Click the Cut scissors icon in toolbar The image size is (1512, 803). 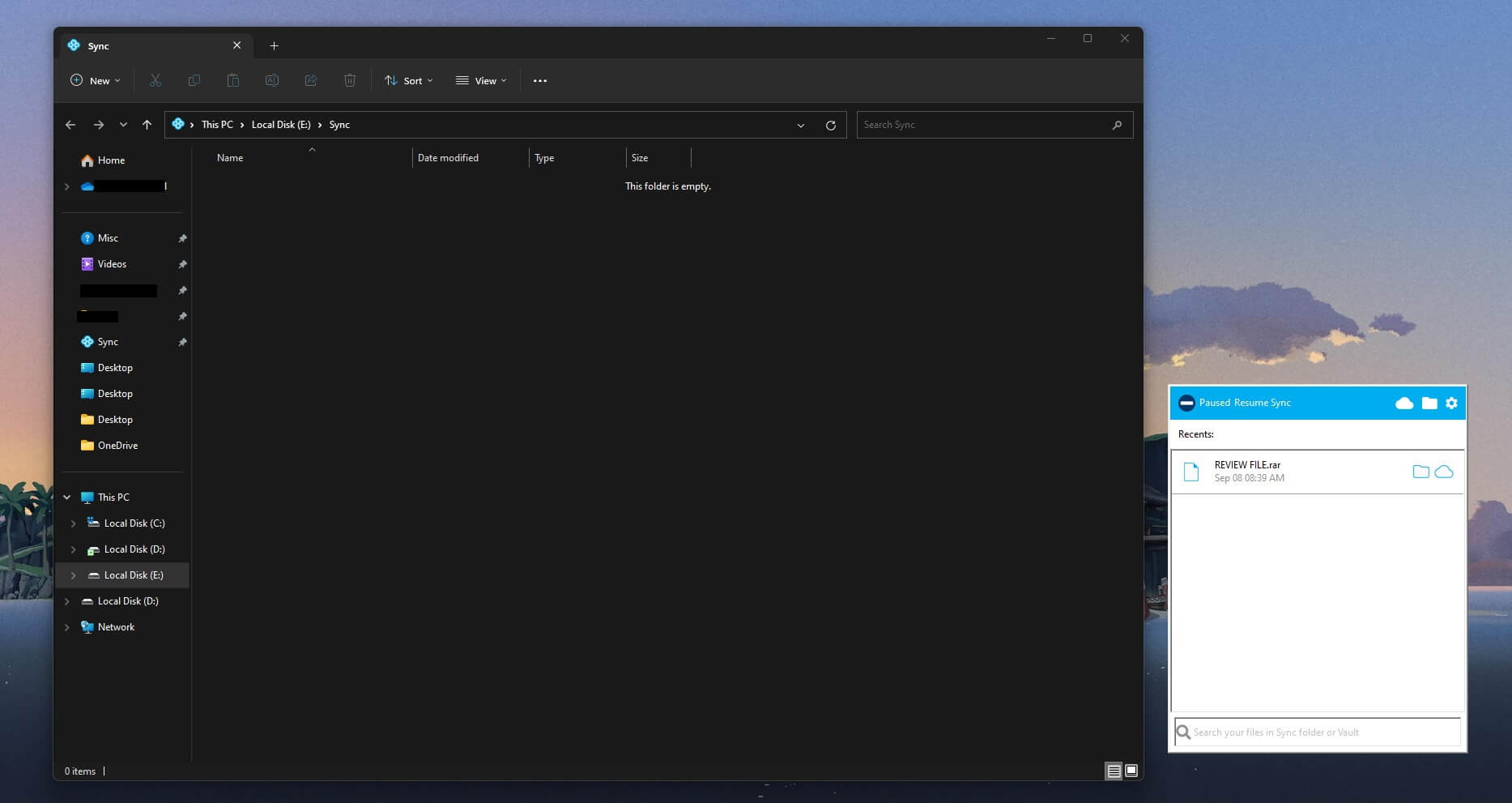(x=155, y=80)
